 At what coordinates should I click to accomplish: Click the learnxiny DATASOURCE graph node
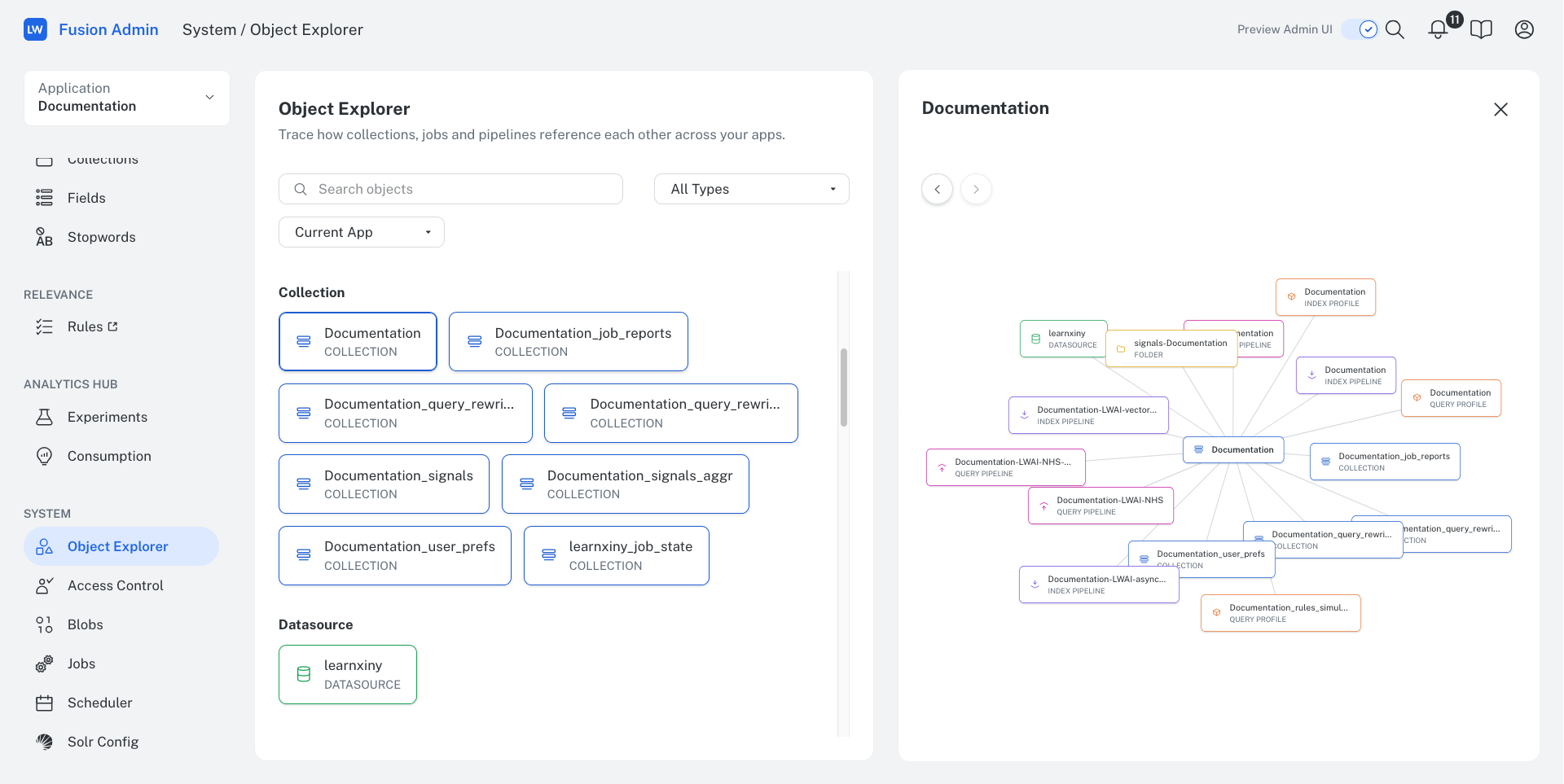click(x=1063, y=339)
